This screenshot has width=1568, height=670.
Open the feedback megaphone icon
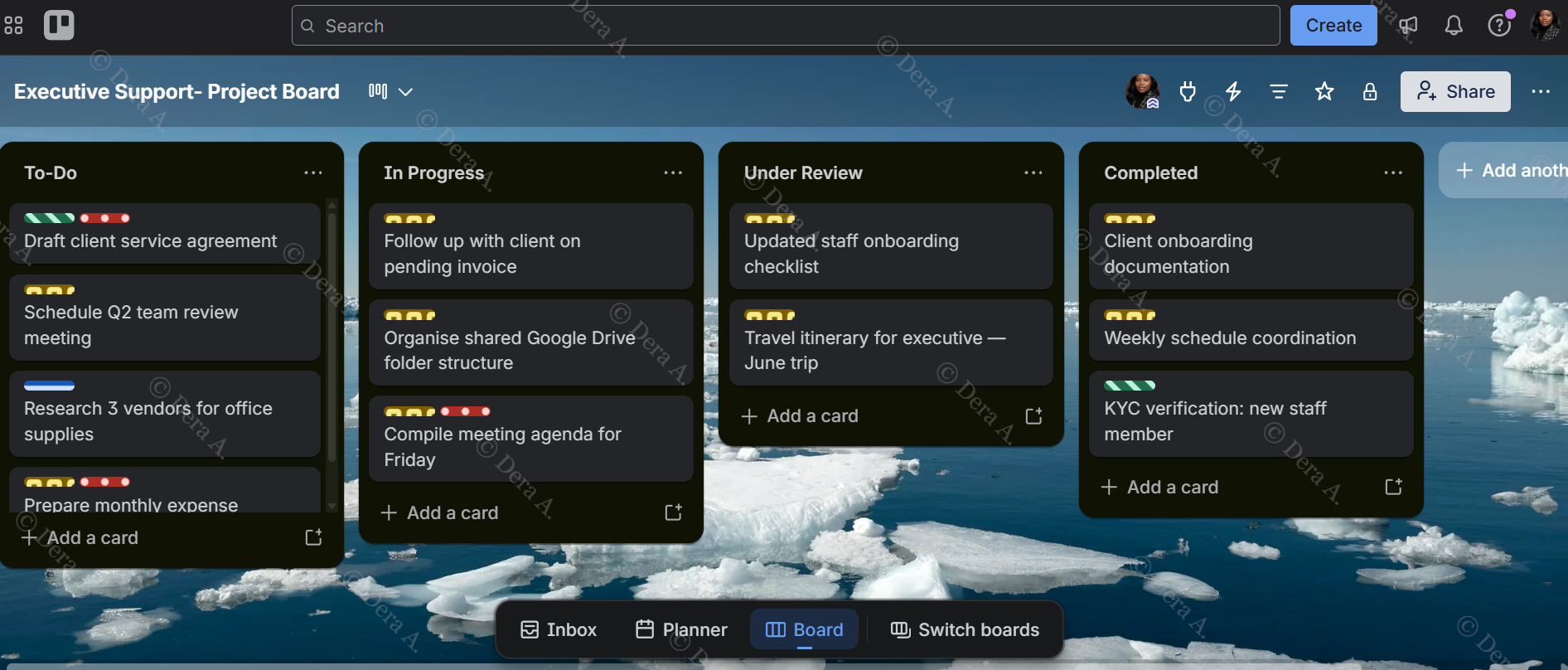(x=1408, y=26)
